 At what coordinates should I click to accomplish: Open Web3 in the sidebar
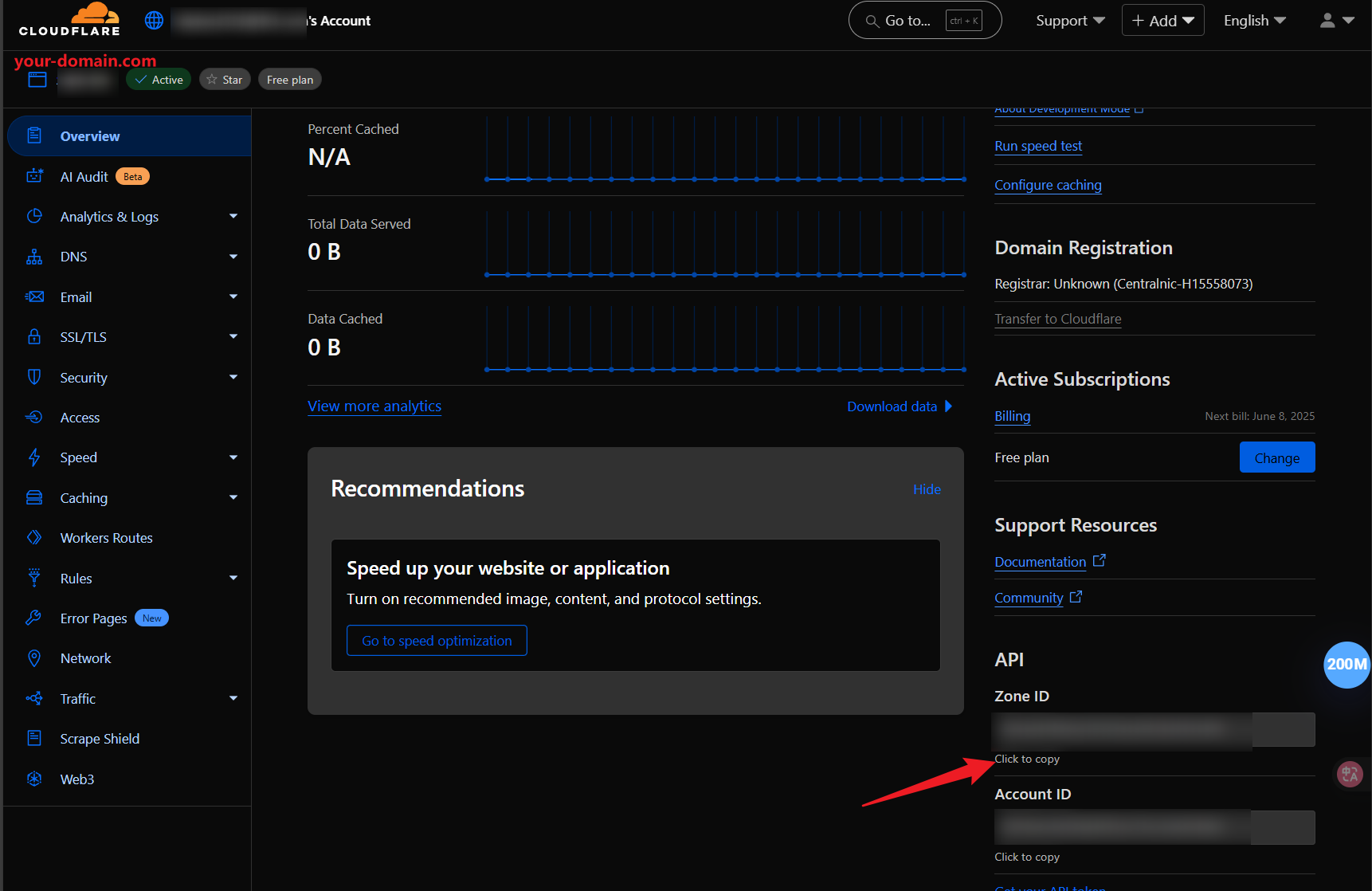(x=129, y=779)
